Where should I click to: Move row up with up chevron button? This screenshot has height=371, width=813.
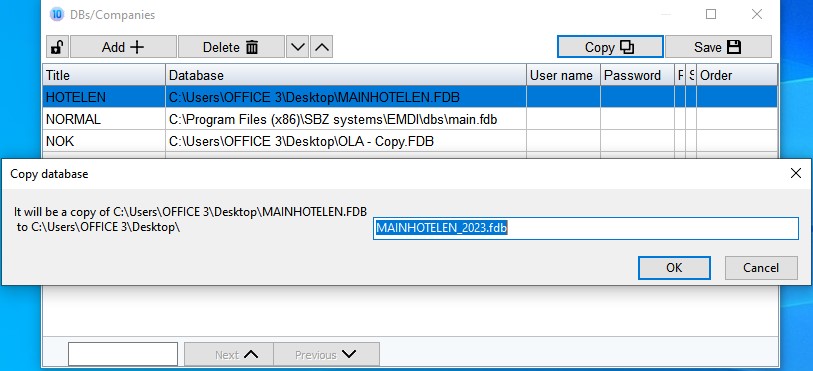[321, 47]
